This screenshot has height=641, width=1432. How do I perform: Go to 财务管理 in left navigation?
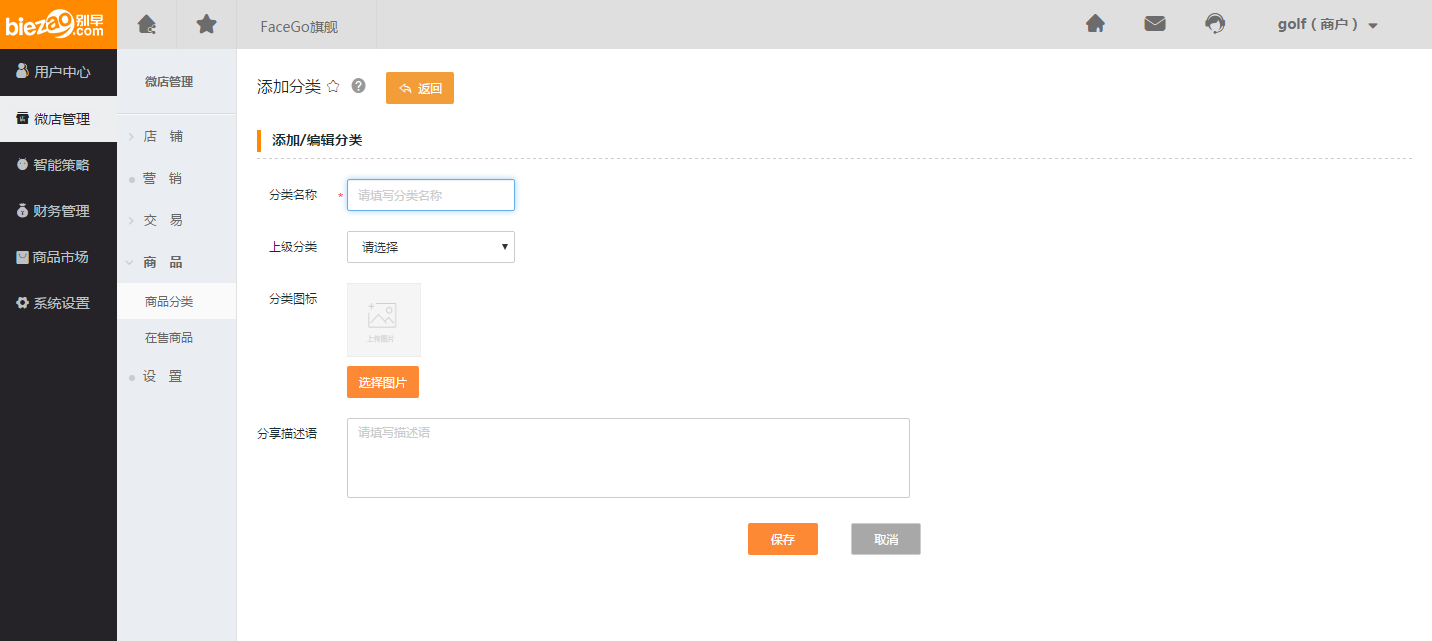pos(58,211)
